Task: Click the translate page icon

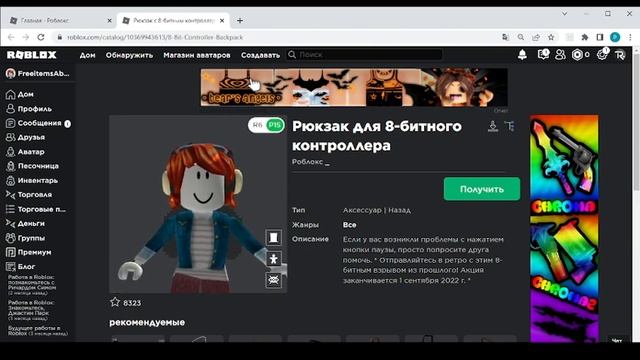Action: (505, 37)
